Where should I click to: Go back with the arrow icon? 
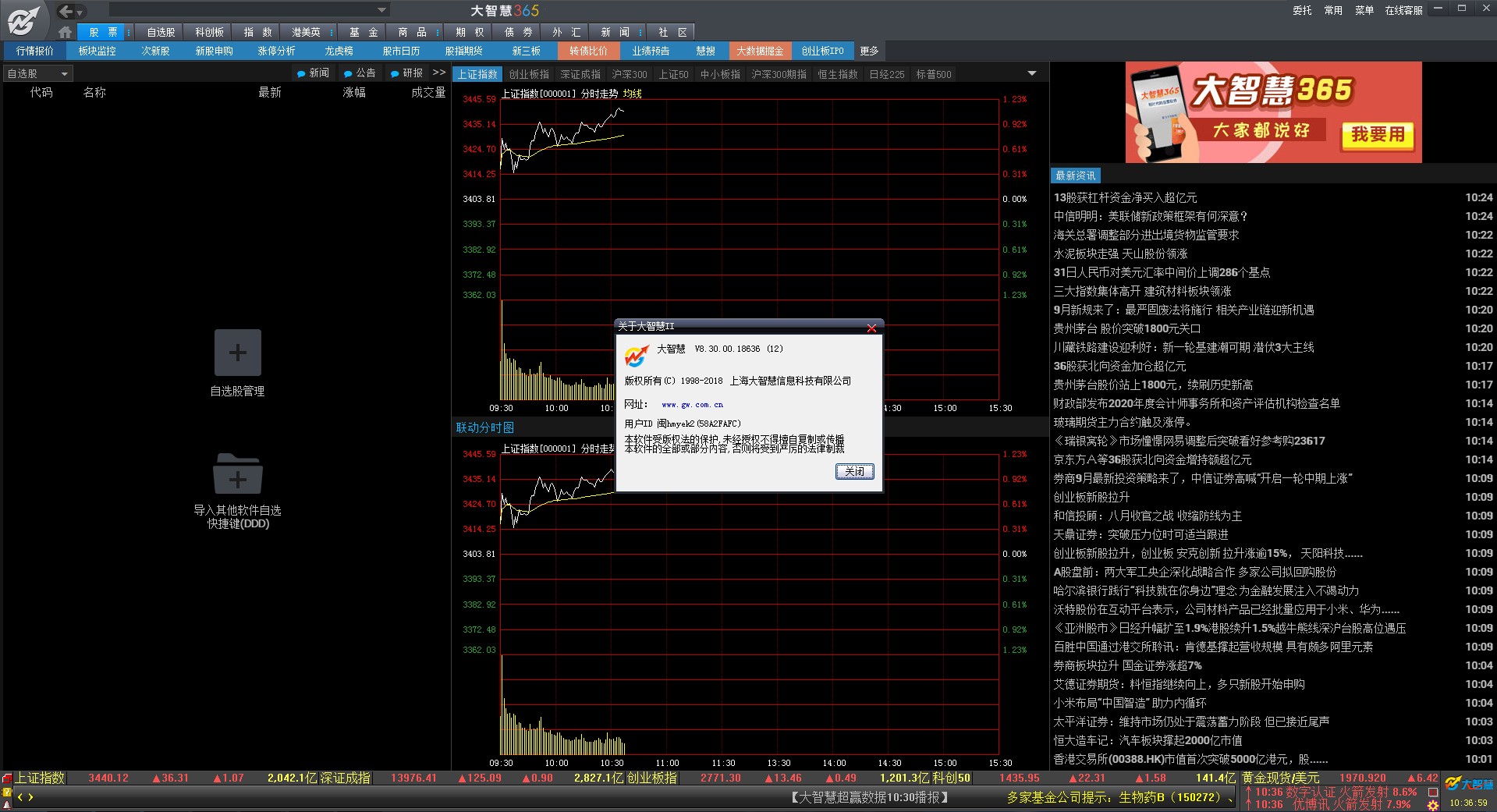point(66,11)
